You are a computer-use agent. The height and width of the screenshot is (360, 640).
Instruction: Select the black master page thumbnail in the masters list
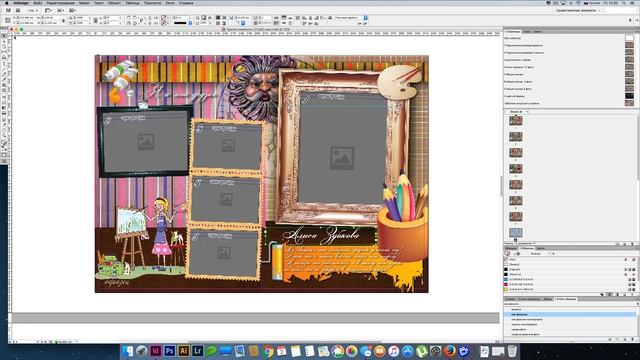629,96
